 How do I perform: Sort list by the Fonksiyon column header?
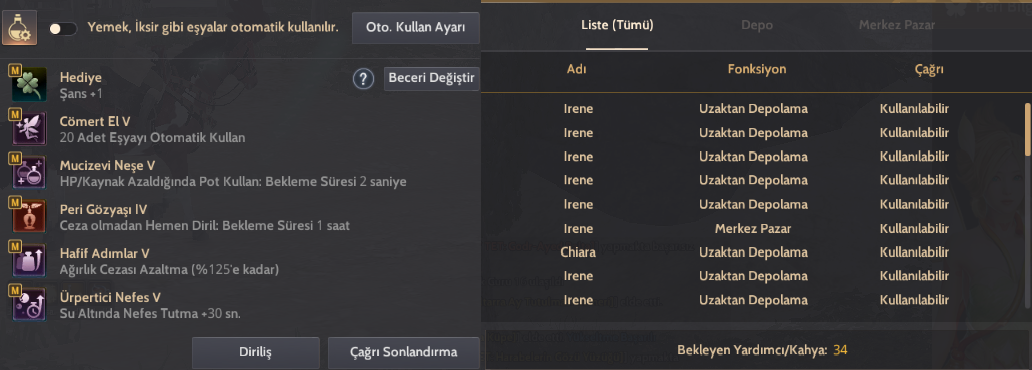pos(756,69)
